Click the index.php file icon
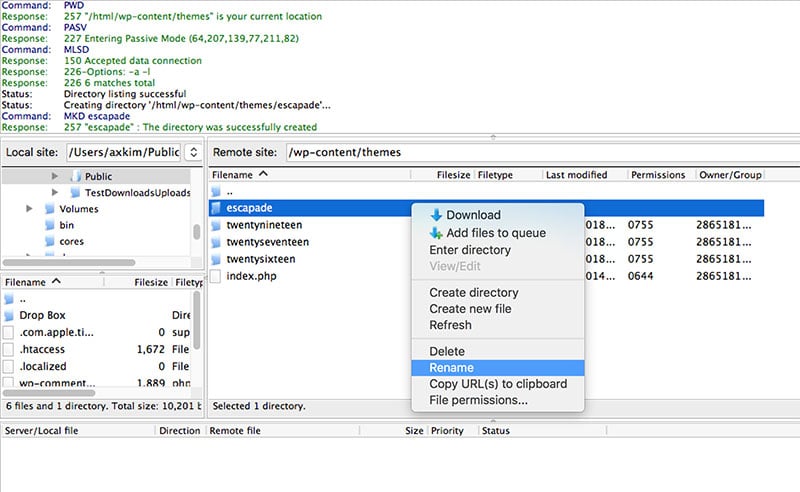Viewport: 800px width, 492px height. (x=216, y=276)
